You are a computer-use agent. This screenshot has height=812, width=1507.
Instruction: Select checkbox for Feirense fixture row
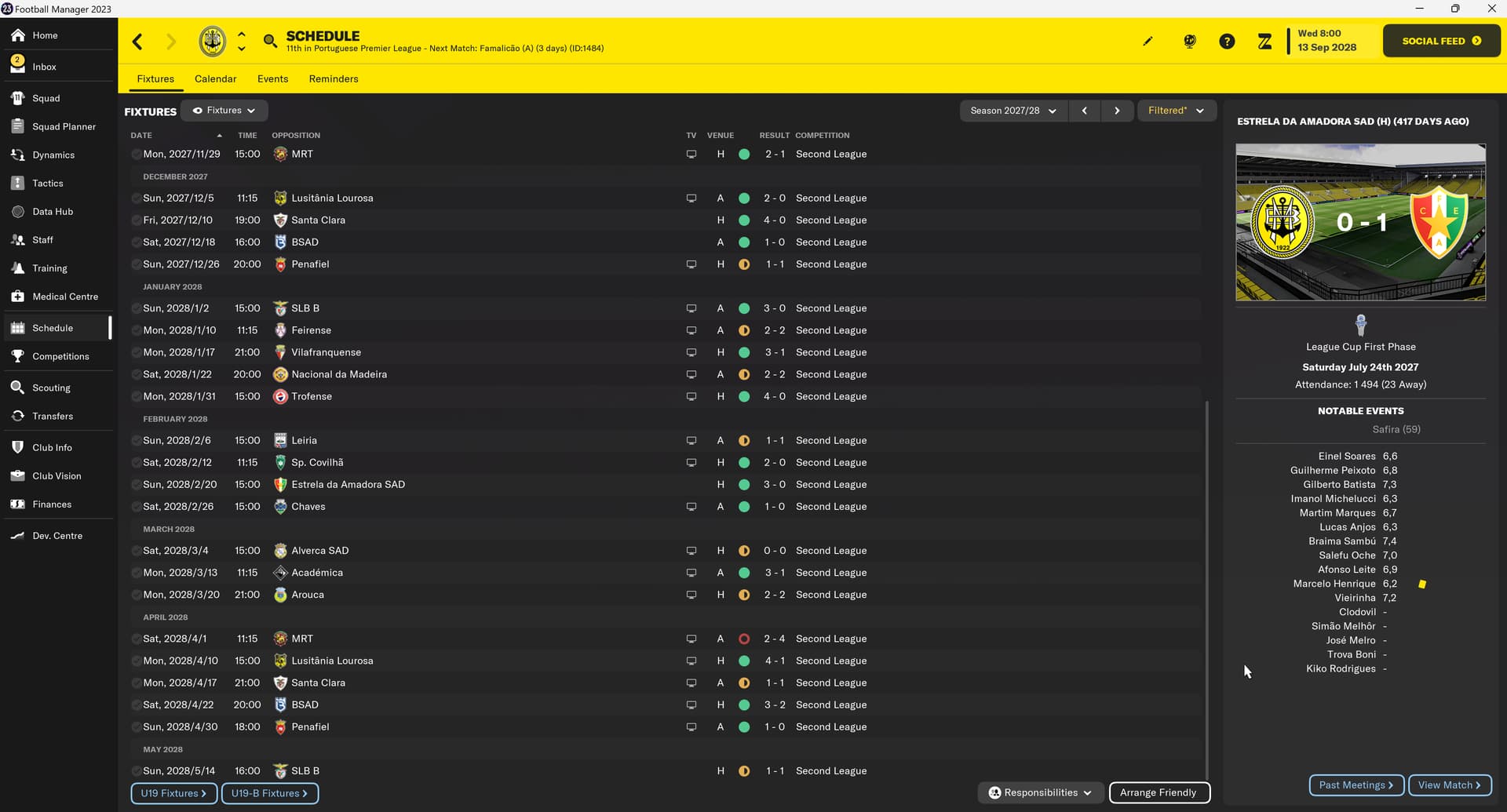(137, 330)
